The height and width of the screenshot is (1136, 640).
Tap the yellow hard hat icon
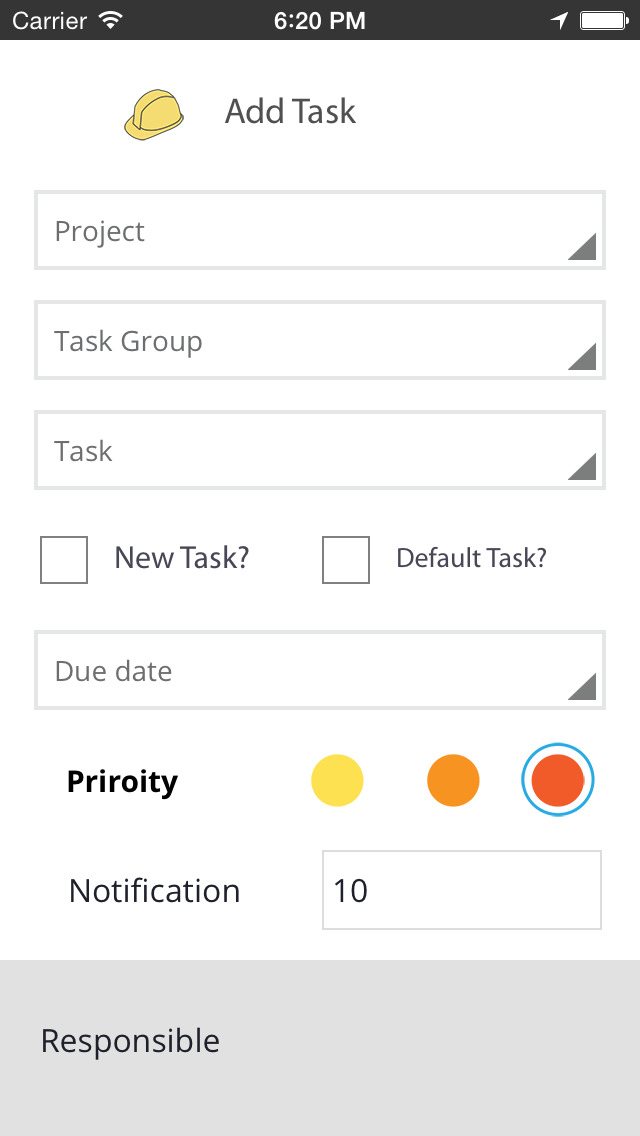tap(154, 113)
